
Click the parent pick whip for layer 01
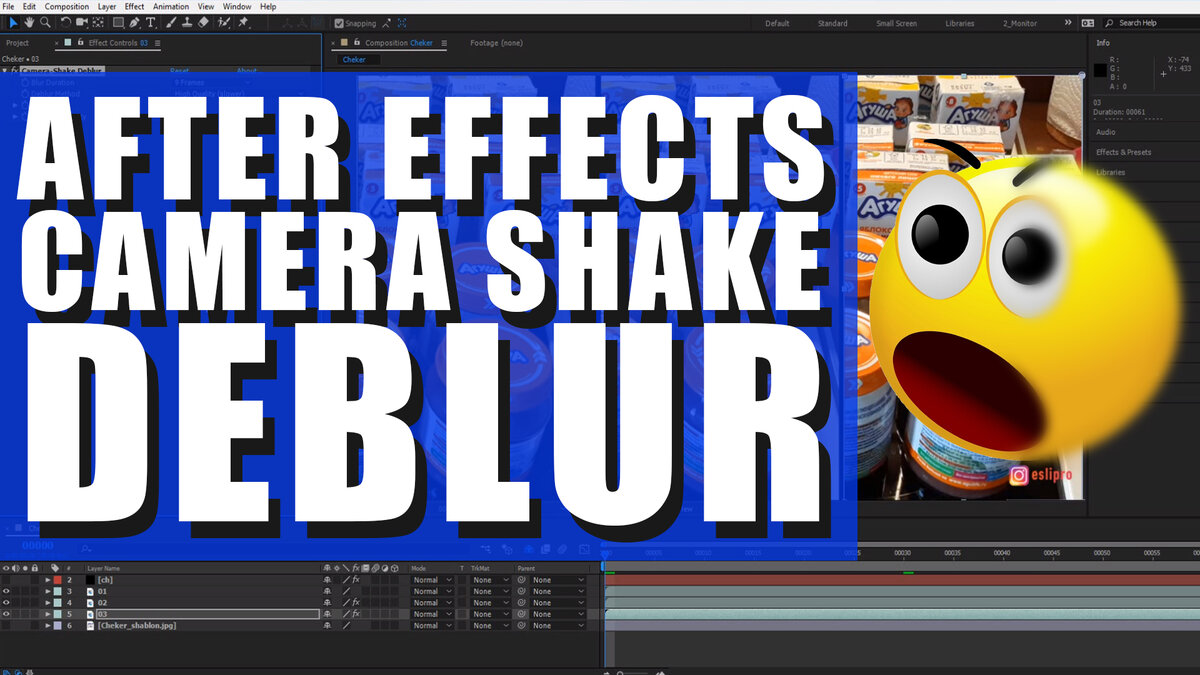click(x=522, y=591)
